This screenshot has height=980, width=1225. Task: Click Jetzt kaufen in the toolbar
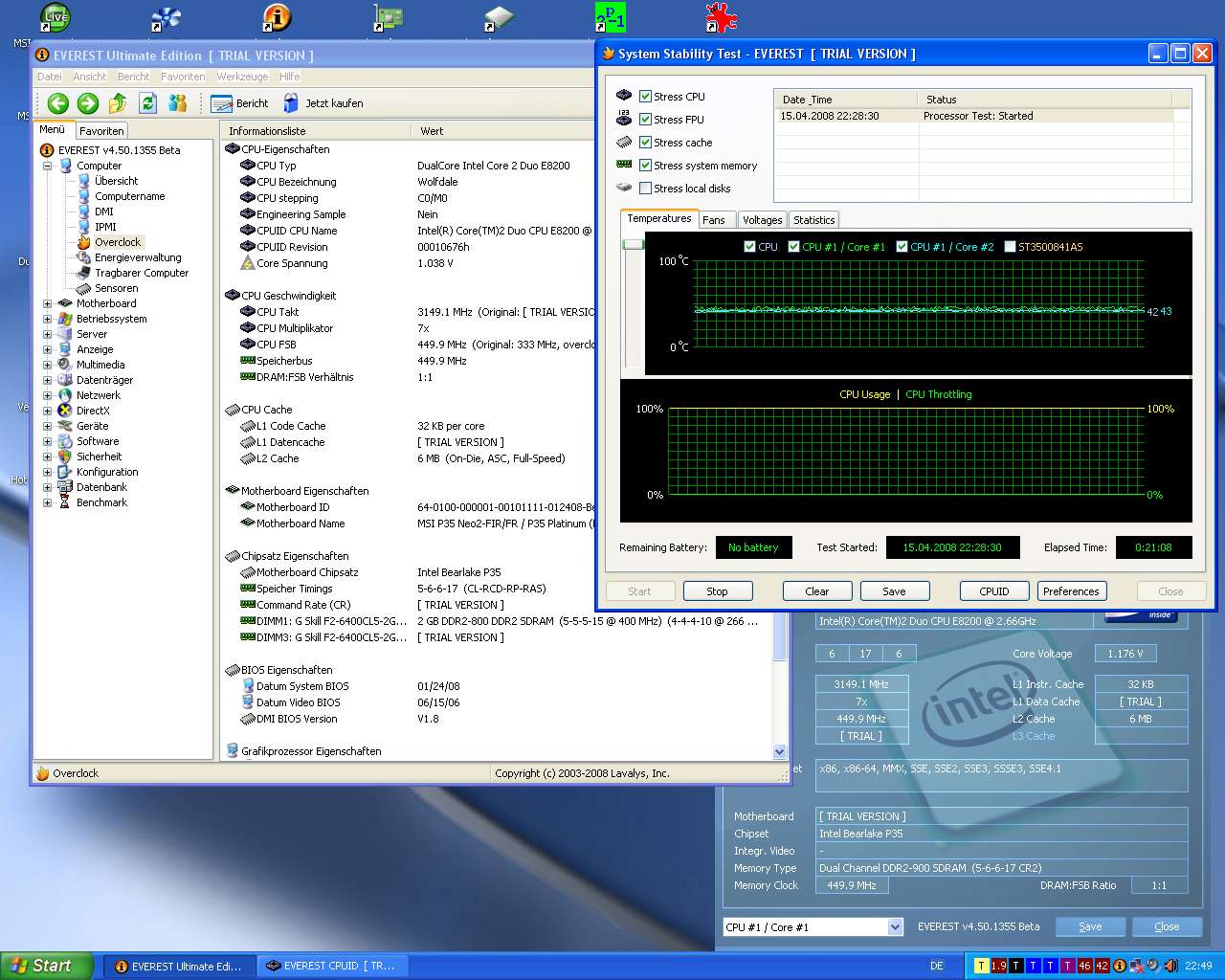[323, 103]
